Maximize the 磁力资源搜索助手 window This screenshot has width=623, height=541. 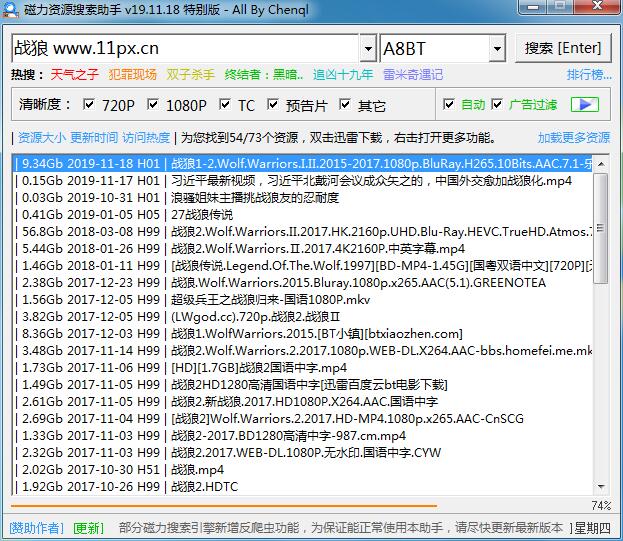(561, 7)
